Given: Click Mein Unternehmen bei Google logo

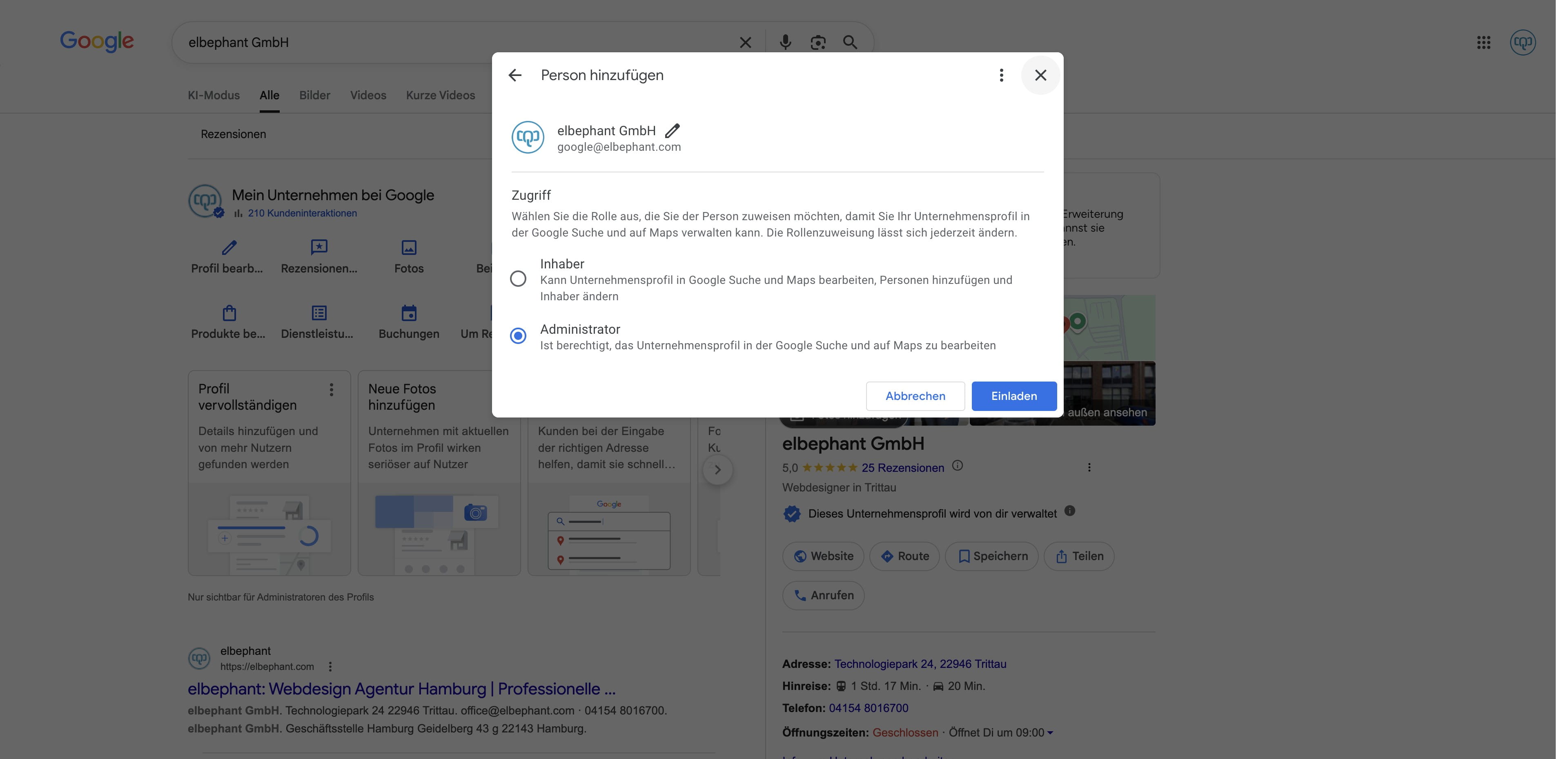Looking at the screenshot, I should point(205,201).
